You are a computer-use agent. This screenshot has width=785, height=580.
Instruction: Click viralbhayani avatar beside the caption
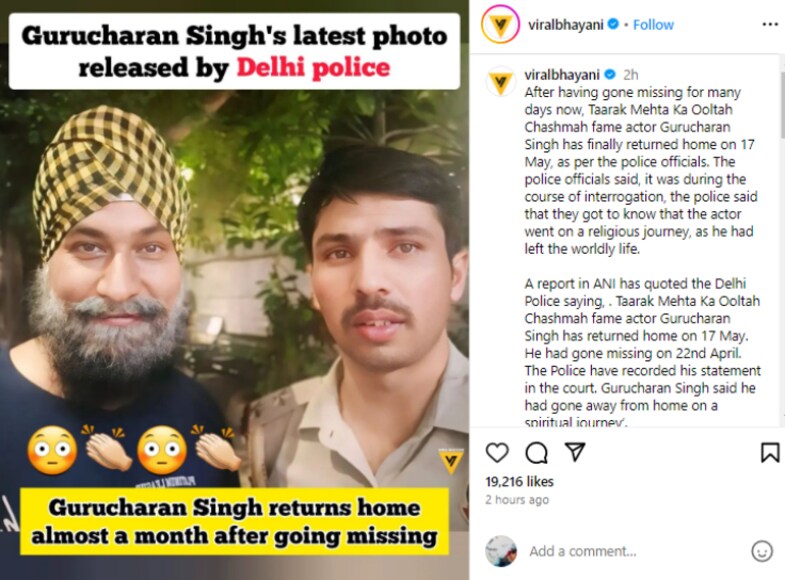[x=501, y=82]
